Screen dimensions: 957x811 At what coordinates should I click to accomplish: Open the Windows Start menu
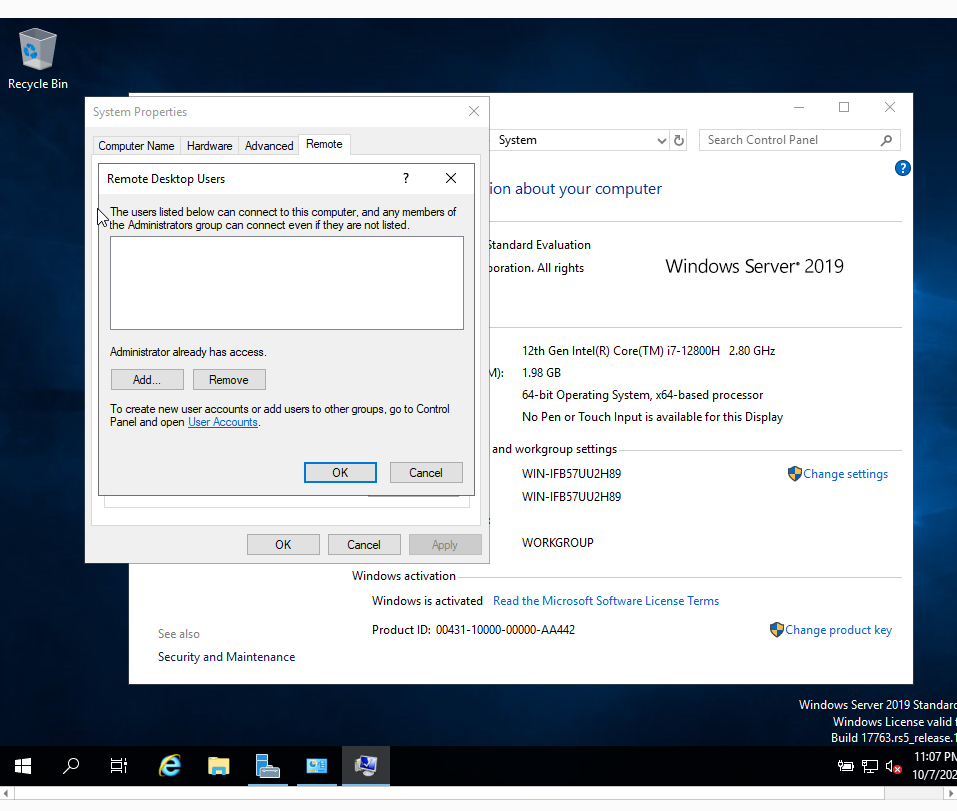coord(23,765)
